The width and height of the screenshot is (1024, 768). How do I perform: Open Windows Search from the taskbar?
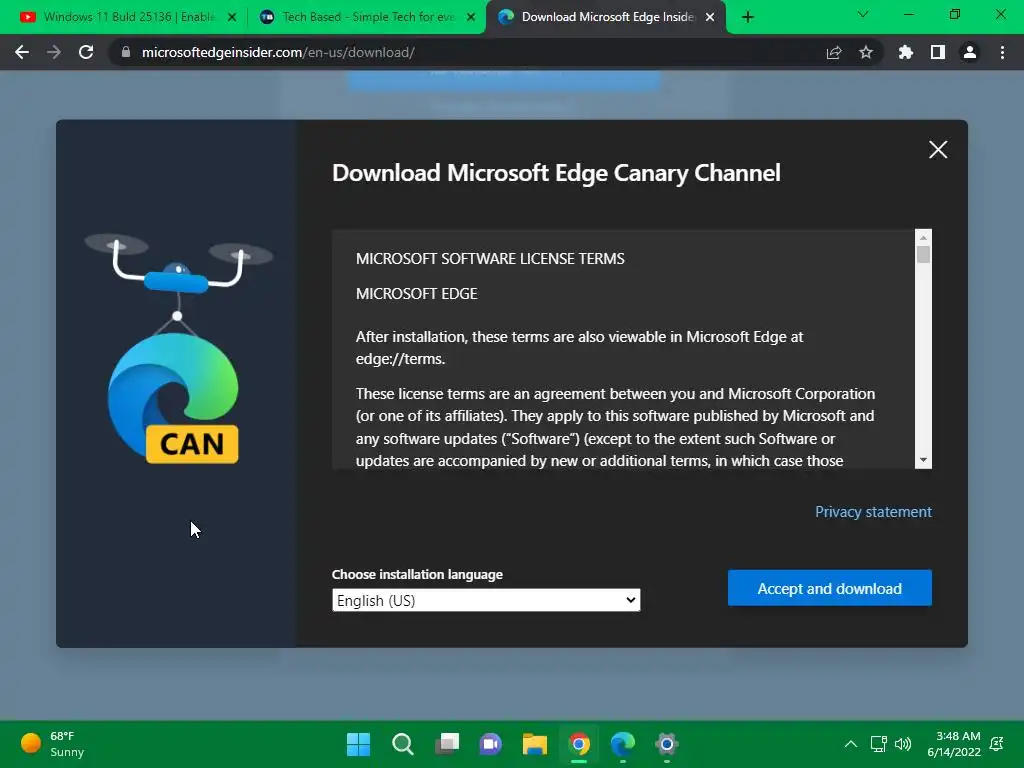pyautogui.click(x=402, y=744)
